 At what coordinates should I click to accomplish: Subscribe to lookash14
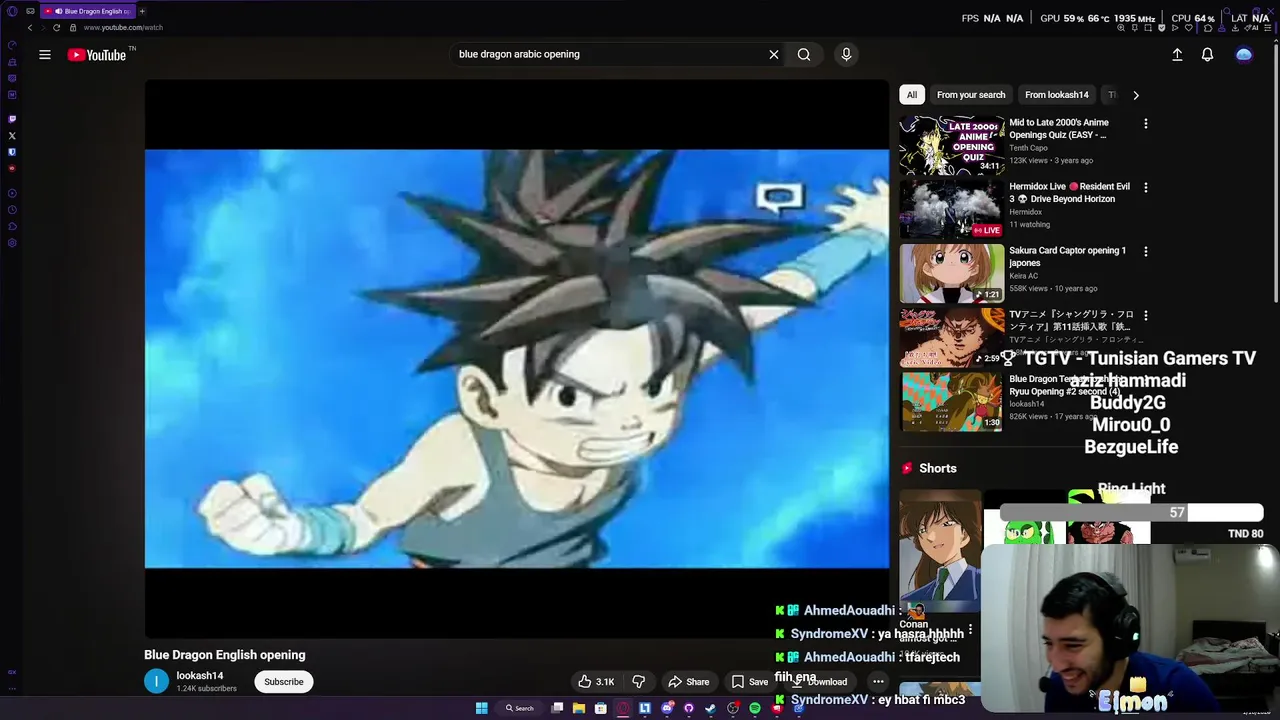click(284, 682)
